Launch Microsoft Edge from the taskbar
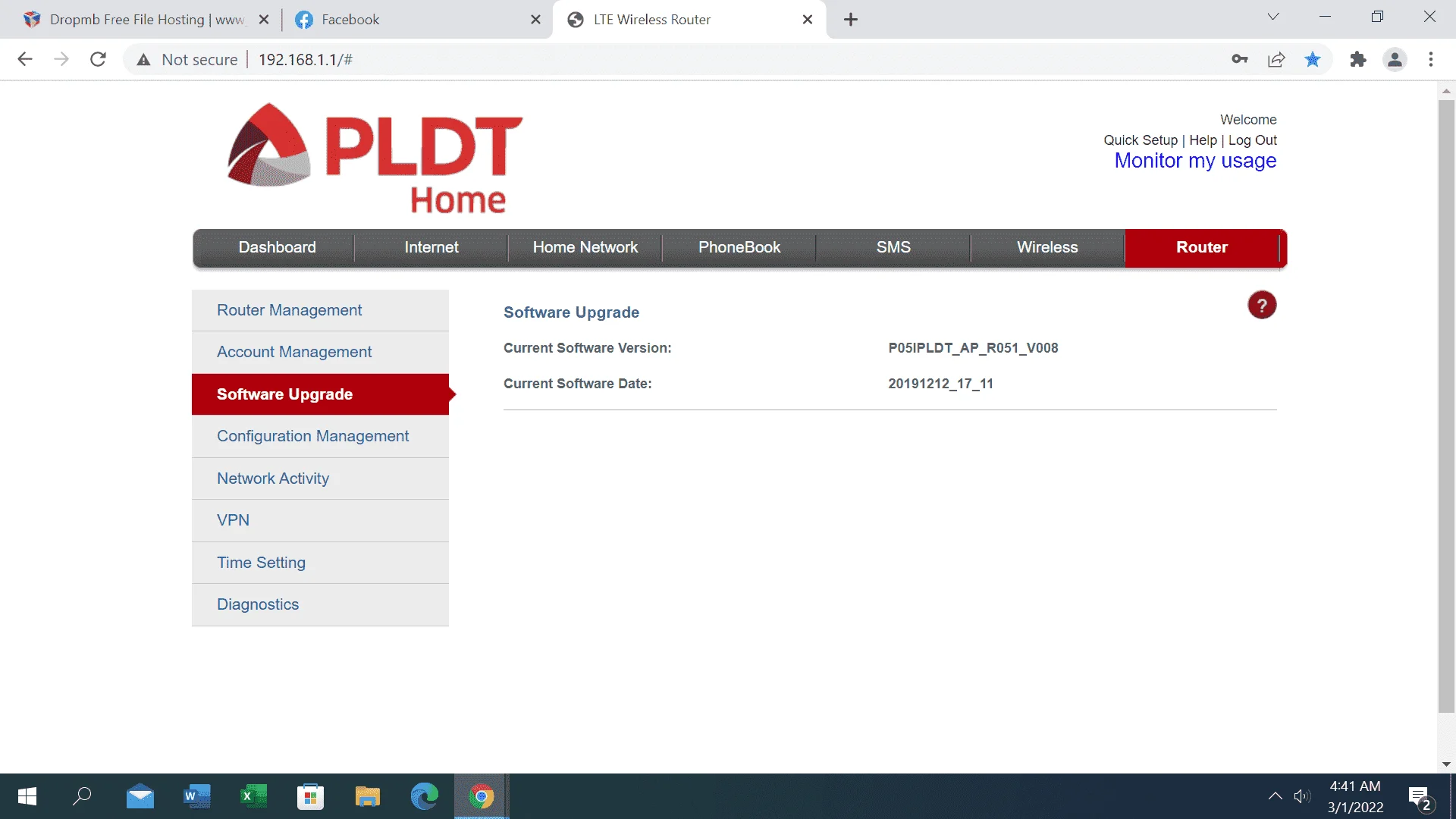1456x819 pixels. click(424, 796)
